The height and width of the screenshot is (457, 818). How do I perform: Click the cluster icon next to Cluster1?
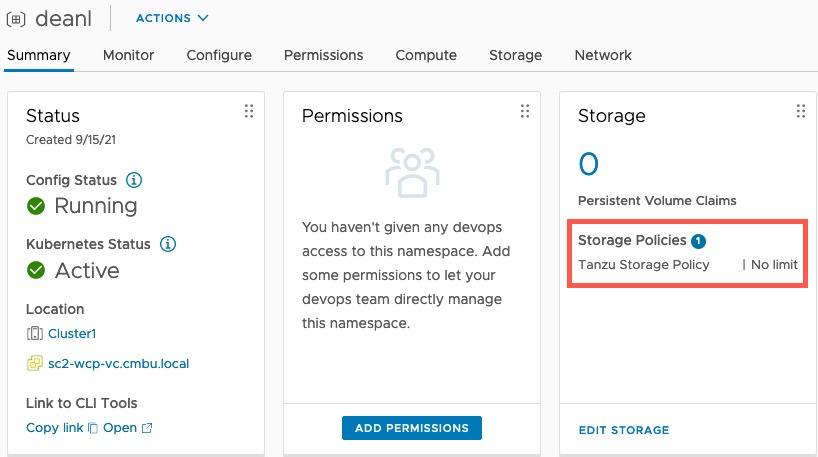[x=34, y=333]
